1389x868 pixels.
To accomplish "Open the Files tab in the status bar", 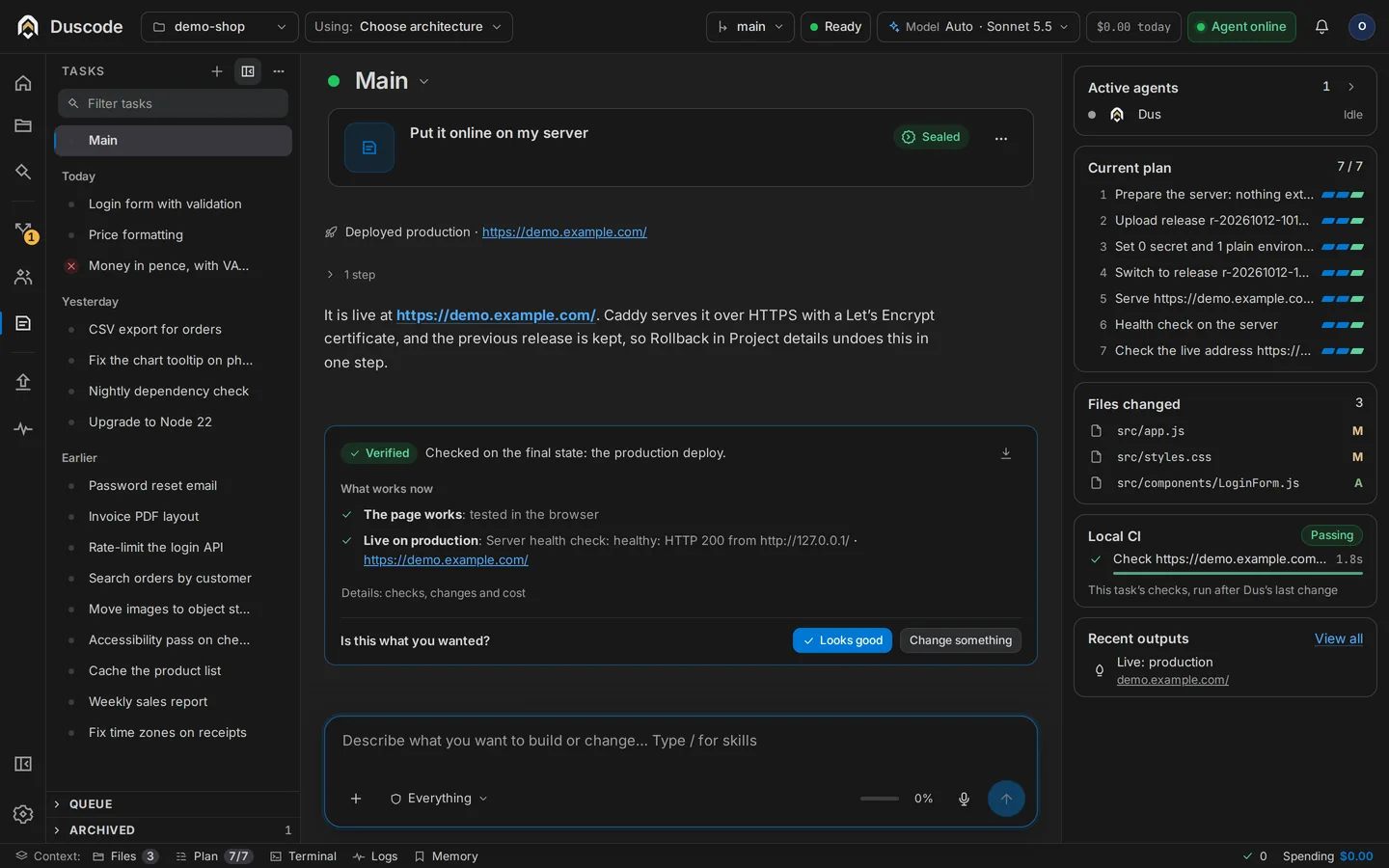I will point(125,856).
